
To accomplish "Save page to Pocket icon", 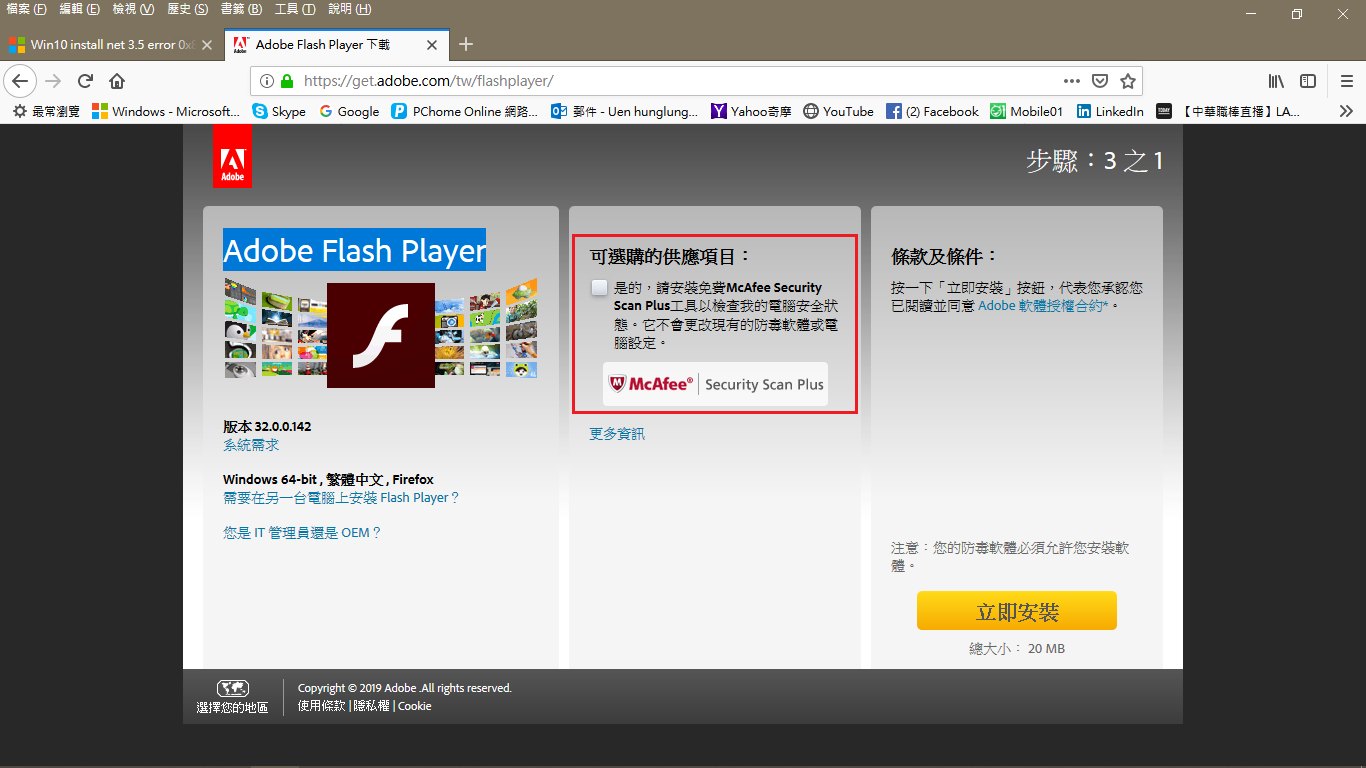I will [1099, 81].
